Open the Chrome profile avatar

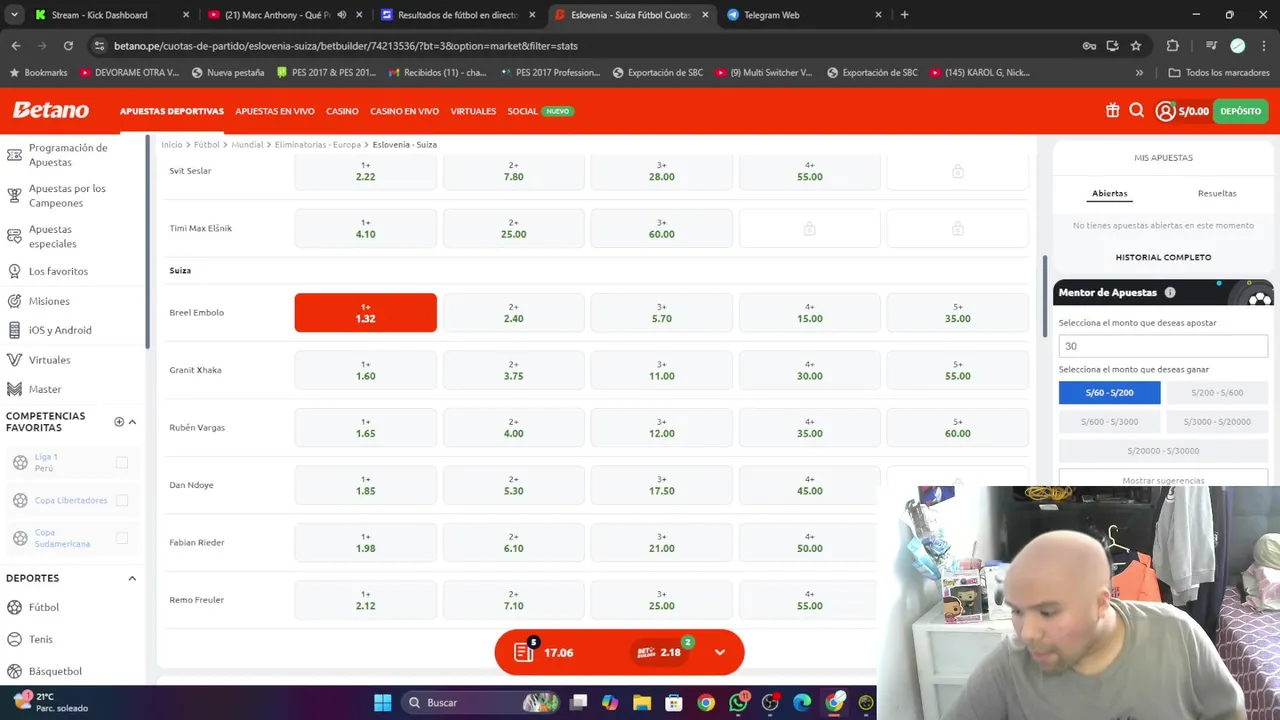pyautogui.click(x=1237, y=45)
